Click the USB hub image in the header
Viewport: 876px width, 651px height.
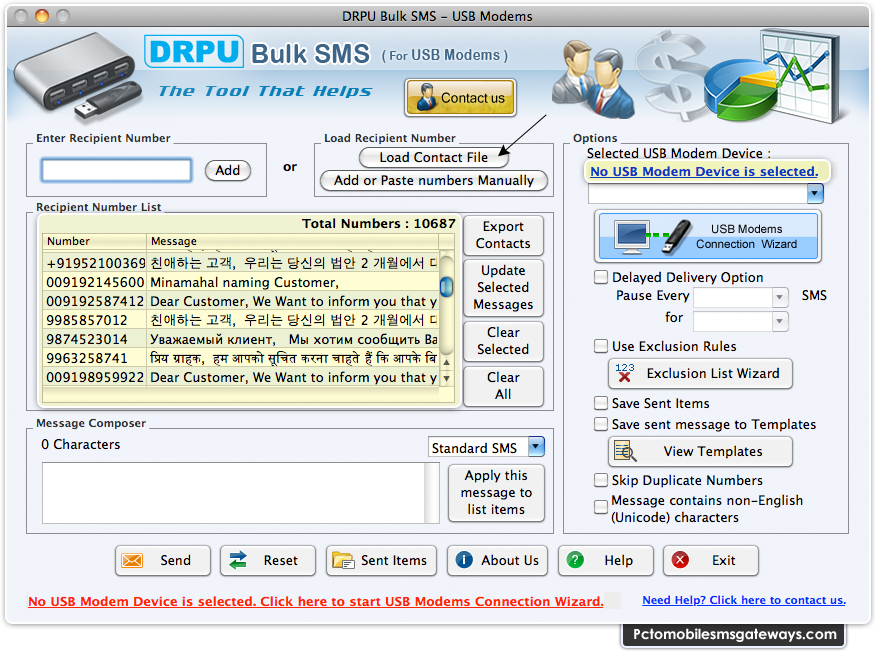[x=77, y=77]
